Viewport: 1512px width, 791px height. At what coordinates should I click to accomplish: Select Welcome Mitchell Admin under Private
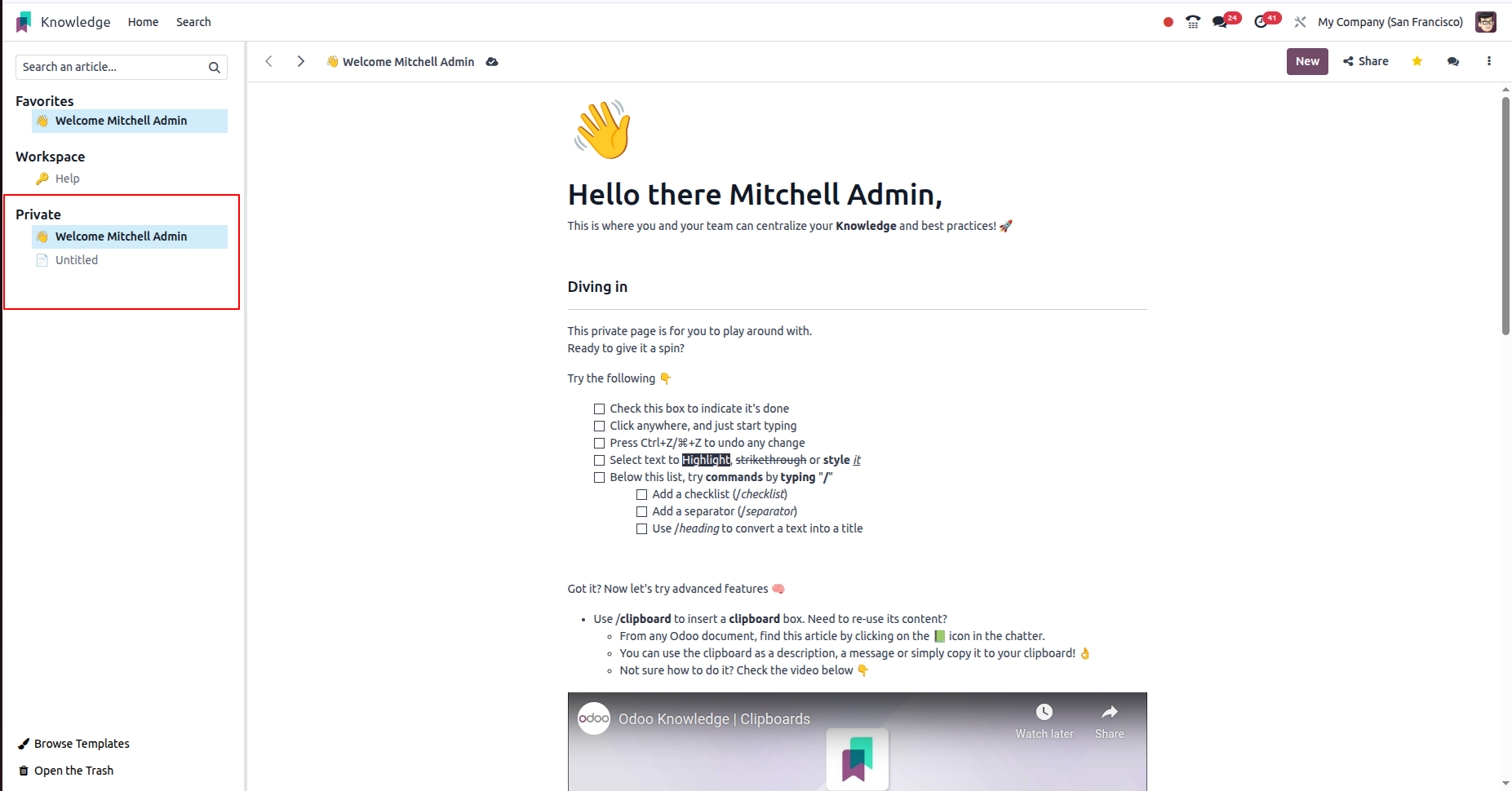(x=130, y=236)
